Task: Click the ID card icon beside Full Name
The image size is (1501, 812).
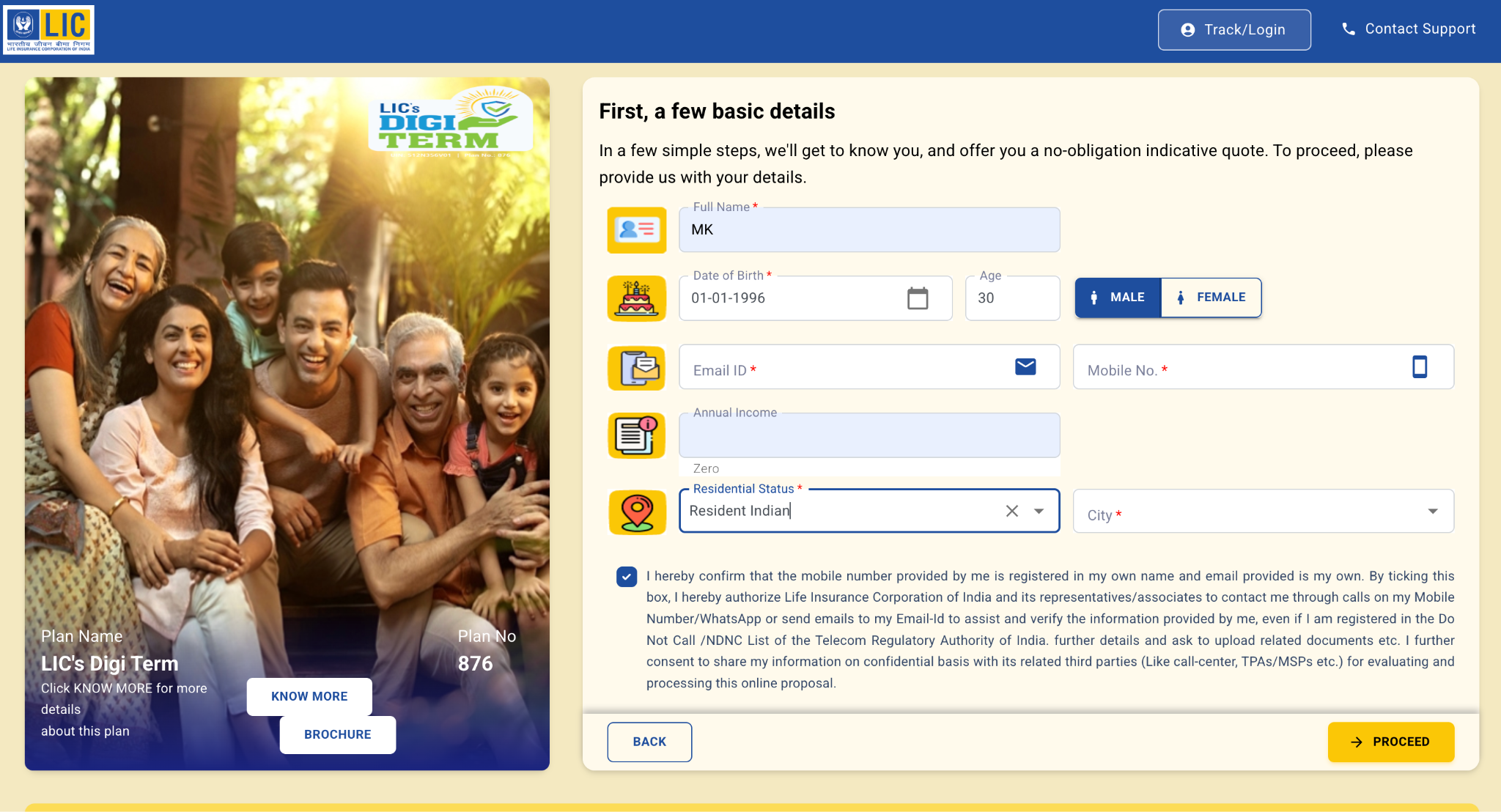Action: point(637,229)
